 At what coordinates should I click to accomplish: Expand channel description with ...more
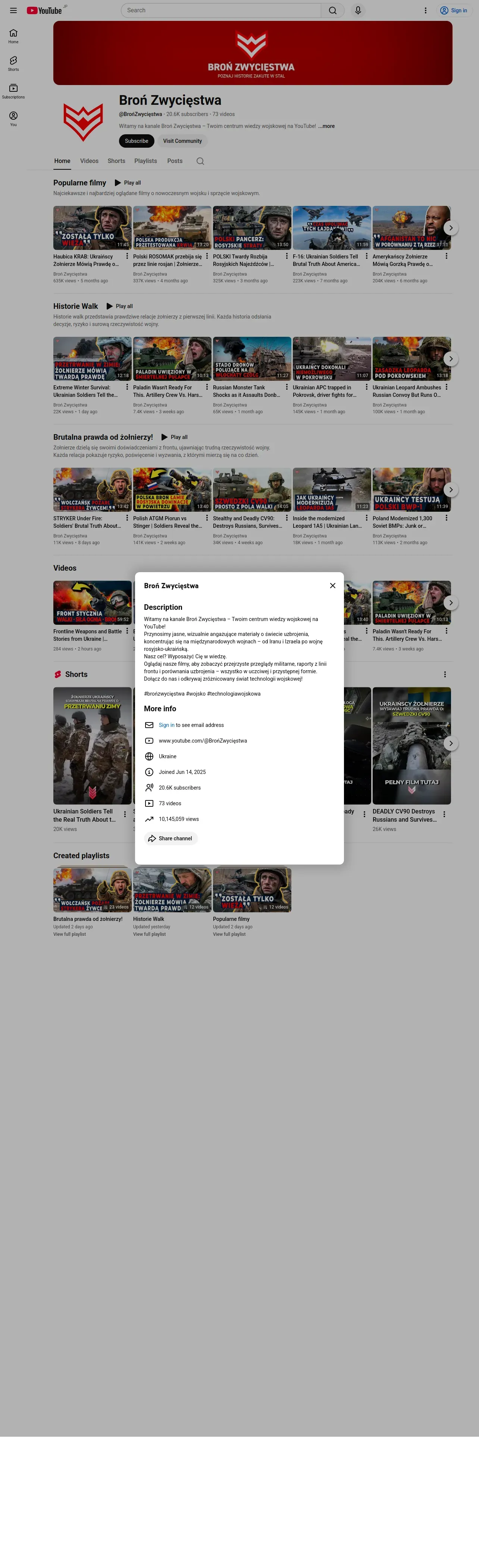pos(326,126)
